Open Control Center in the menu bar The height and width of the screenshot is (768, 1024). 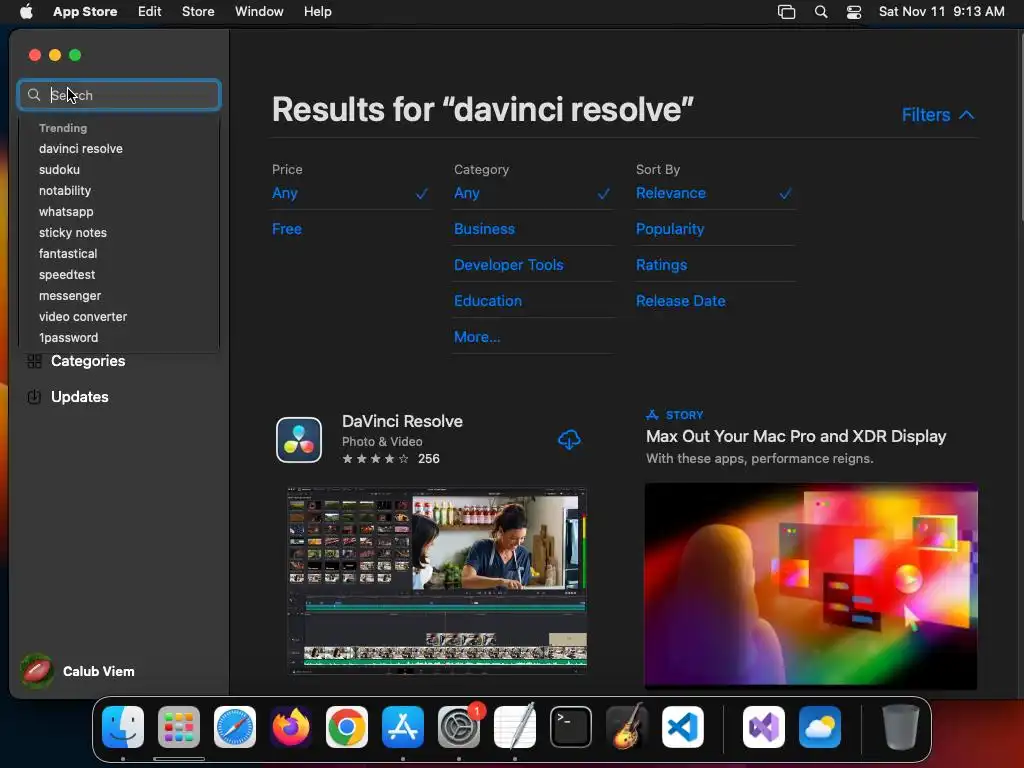(854, 12)
